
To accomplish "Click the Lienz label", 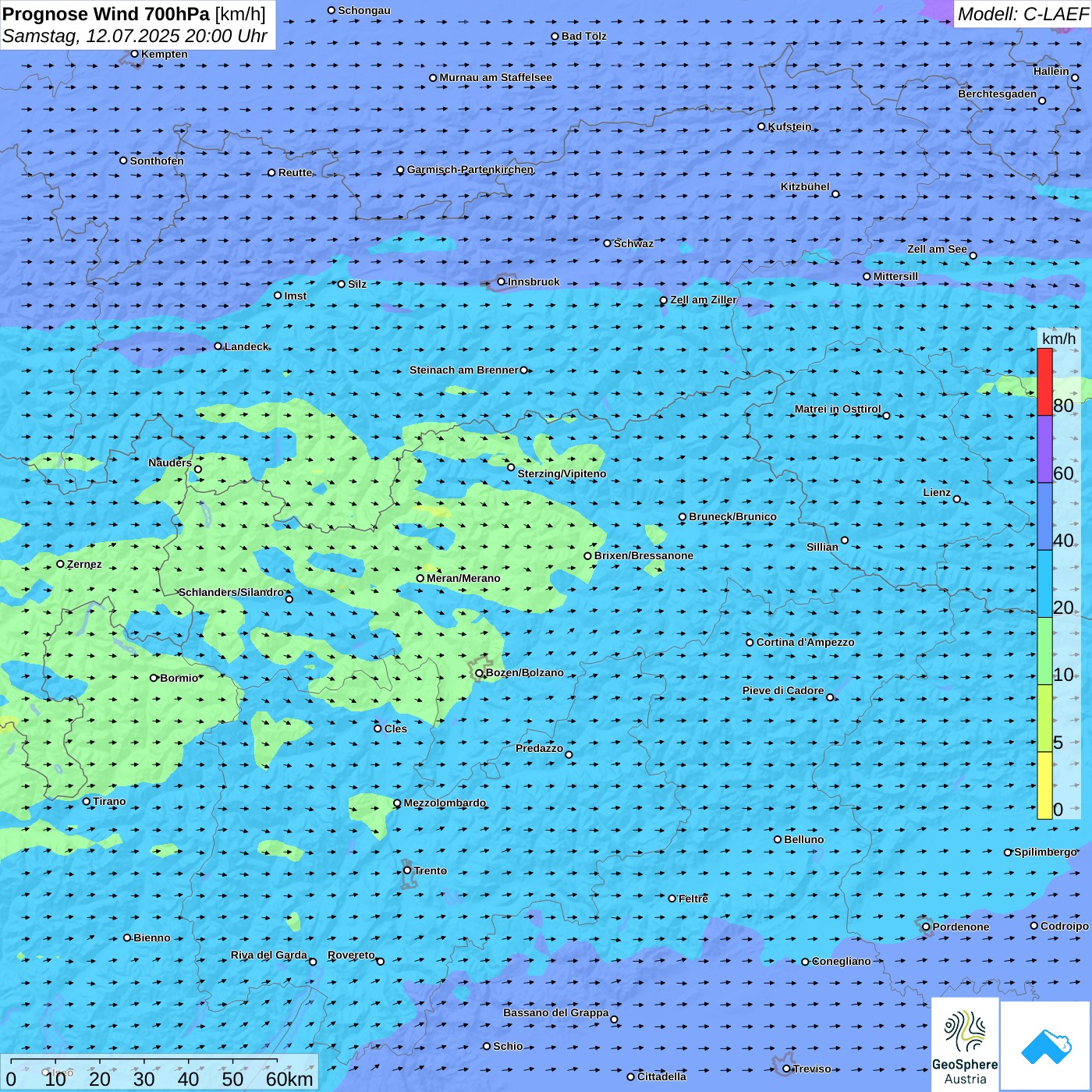I will (937, 492).
